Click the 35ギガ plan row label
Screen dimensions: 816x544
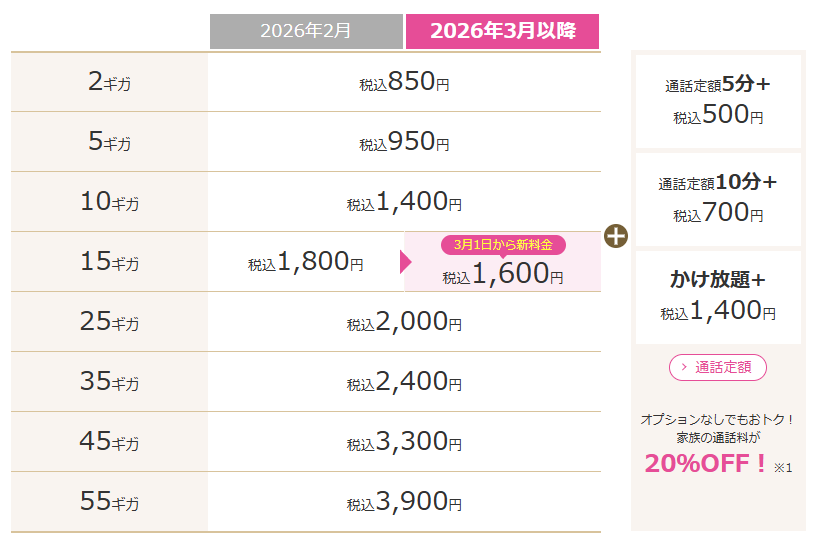click(109, 382)
